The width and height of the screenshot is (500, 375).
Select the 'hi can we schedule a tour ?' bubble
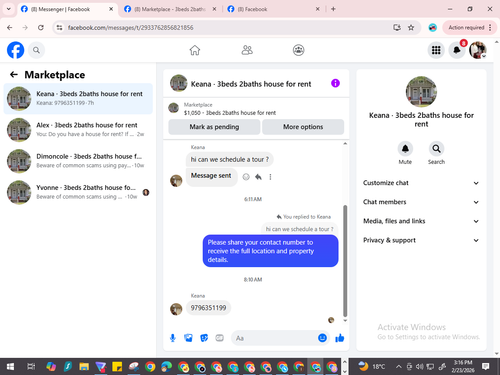[229, 159]
